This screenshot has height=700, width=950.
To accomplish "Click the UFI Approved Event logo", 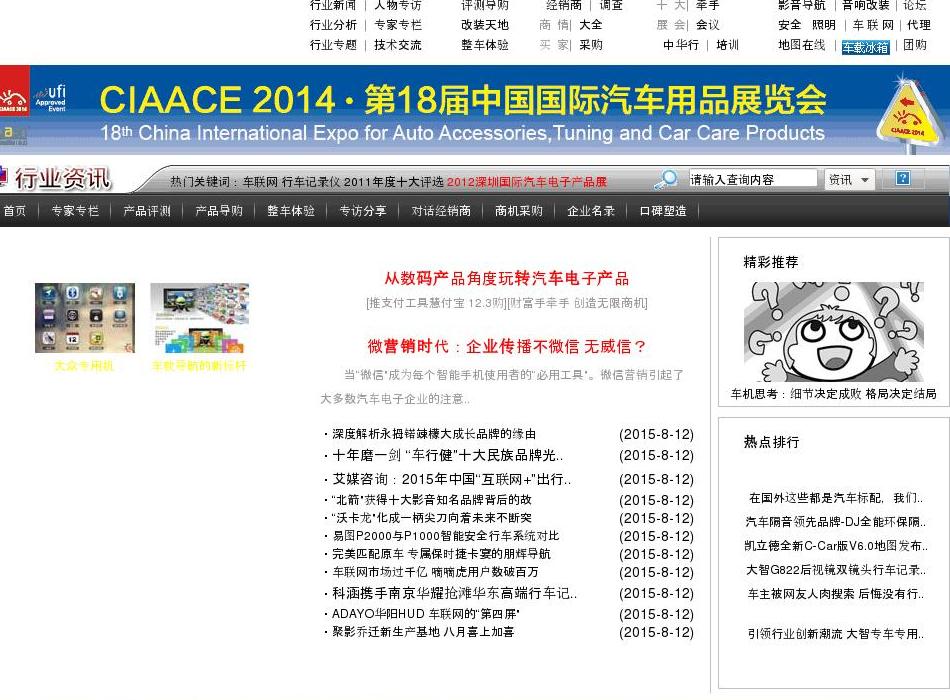I will pyautogui.click(x=50, y=98).
